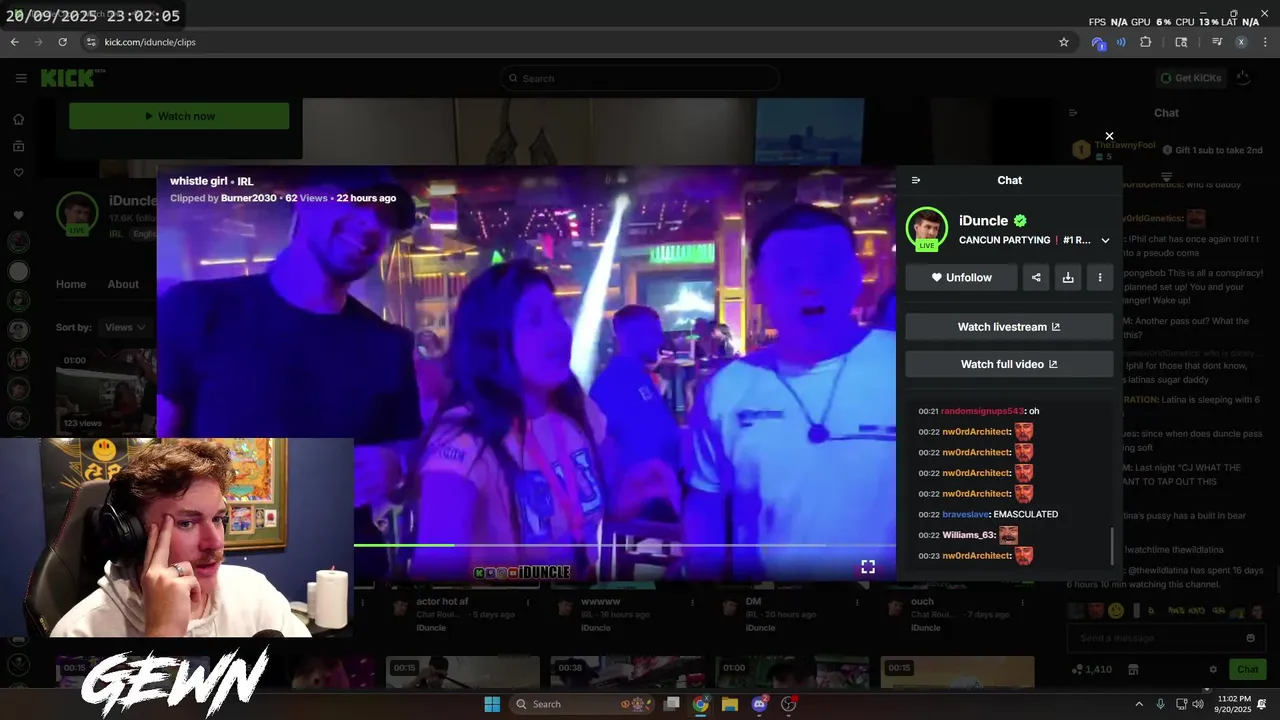Select the smiley emote in quick emotes

click(1116, 610)
